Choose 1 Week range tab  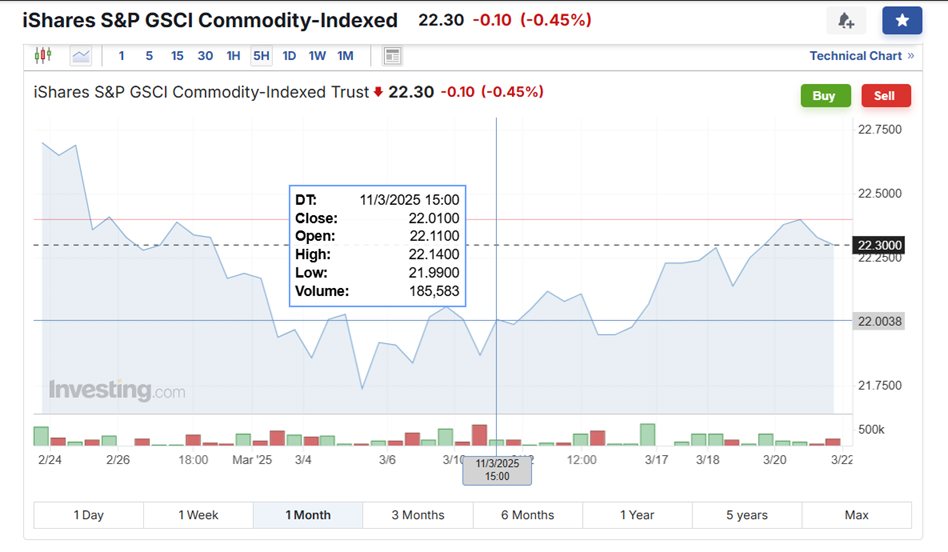198,515
